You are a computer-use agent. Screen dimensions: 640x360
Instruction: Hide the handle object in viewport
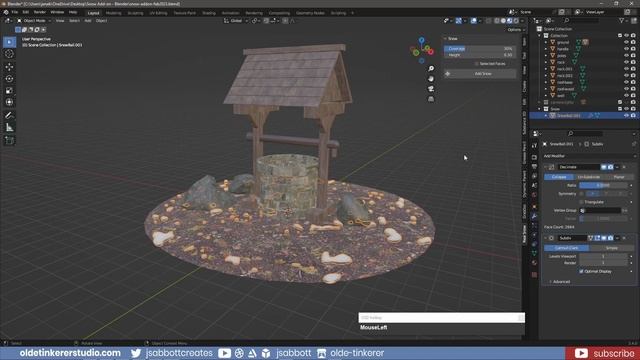626,49
